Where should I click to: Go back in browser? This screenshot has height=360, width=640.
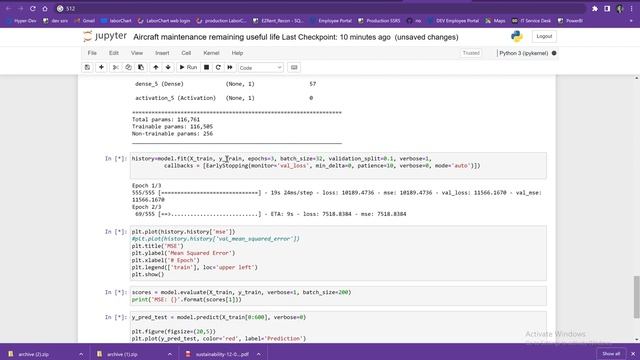[x=8, y=8]
